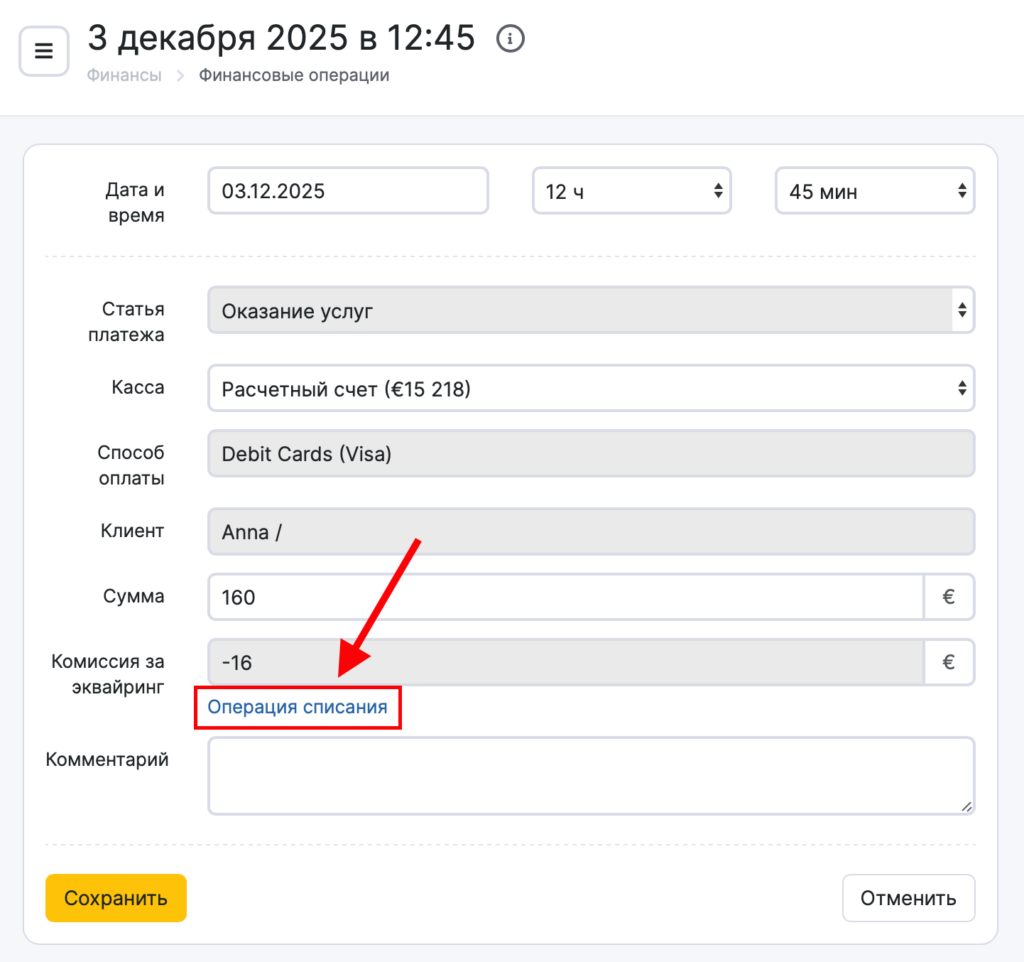
Task: Grab the comment textarea resize handle
Action: 965,805
